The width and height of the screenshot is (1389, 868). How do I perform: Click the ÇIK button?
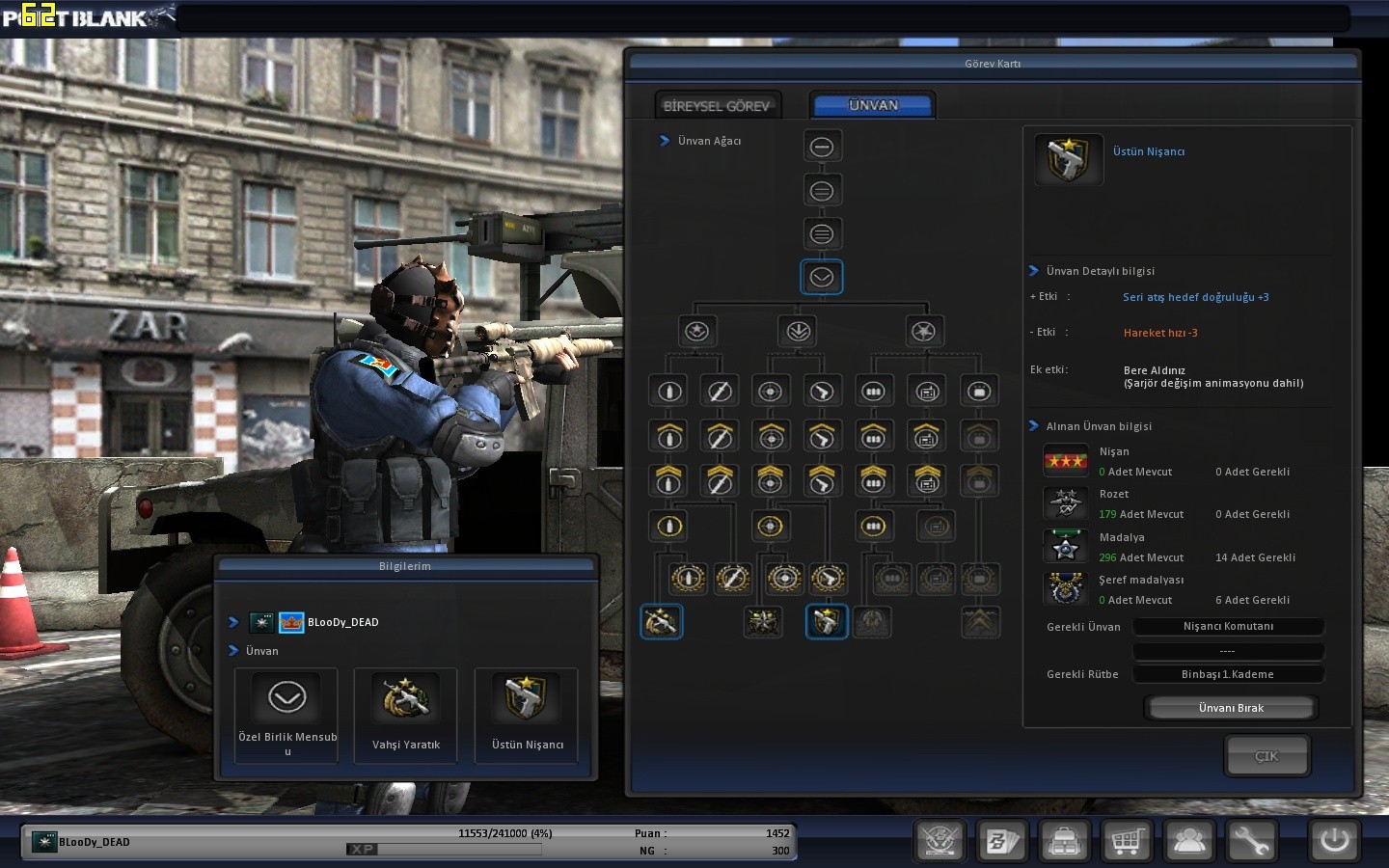[x=1266, y=756]
